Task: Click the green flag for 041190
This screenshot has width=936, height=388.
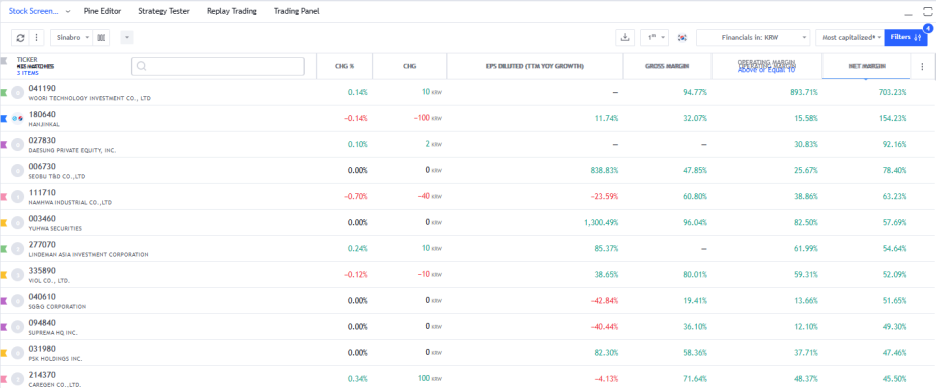Action: [4, 93]
